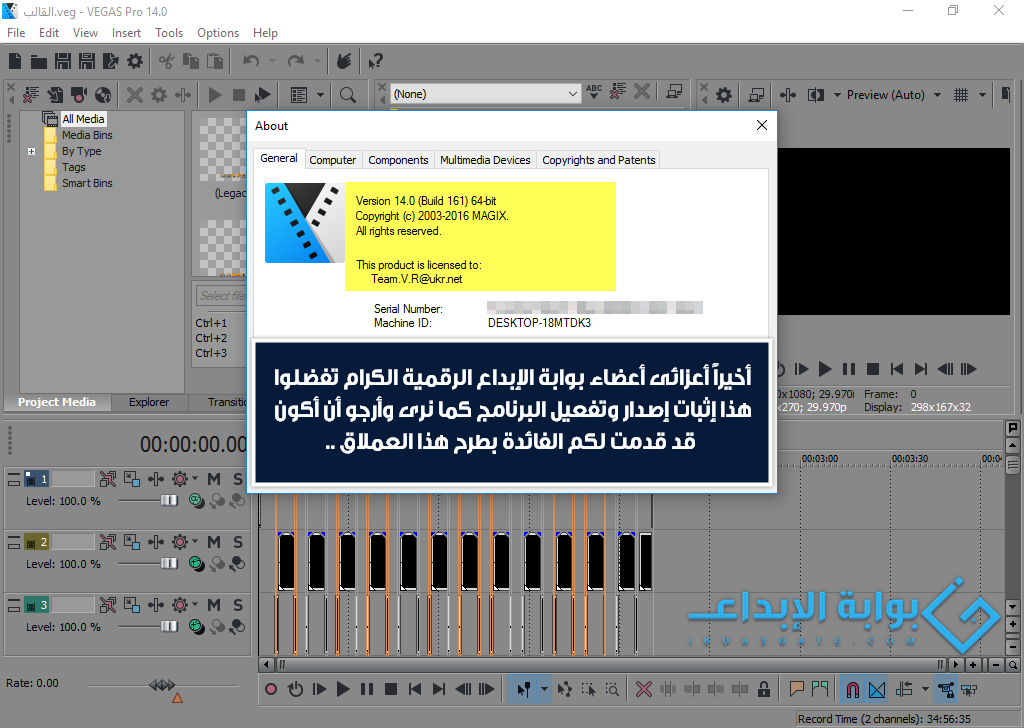1024x728 pixels.
Task: Save the project with the Save icon
Action: 63,61
